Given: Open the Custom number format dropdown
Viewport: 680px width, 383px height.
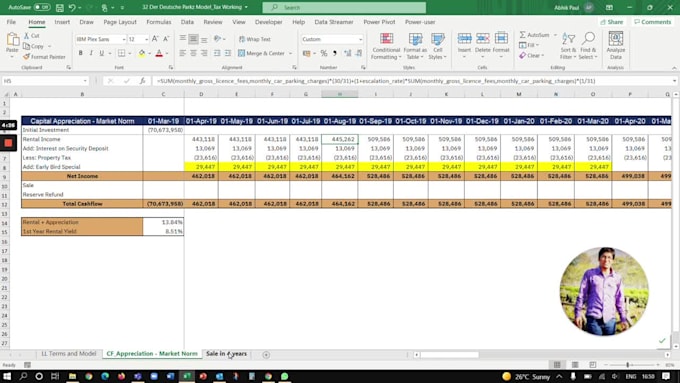Looking at the screenshot, I should (360, 39).
